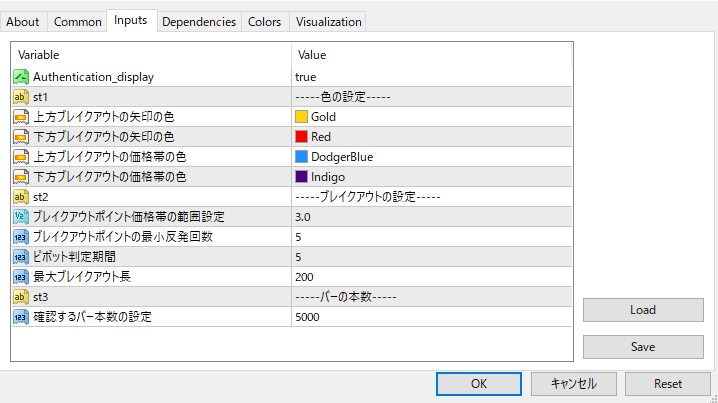Click the integer icon for 確認するバー本数の設定

click(x=21, y=317)
